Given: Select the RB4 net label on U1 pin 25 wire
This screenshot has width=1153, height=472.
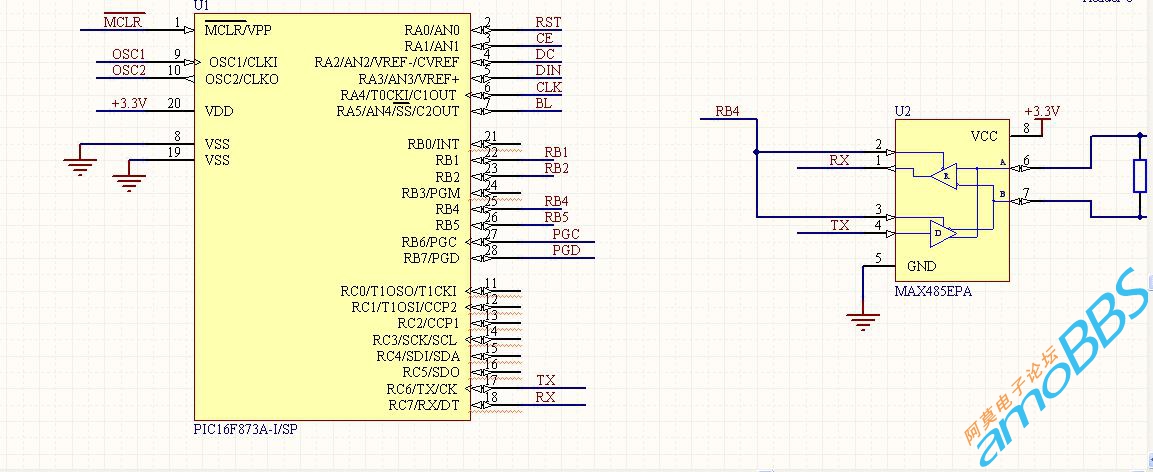Looking at the screenshot, I should (x=557, y=201).
